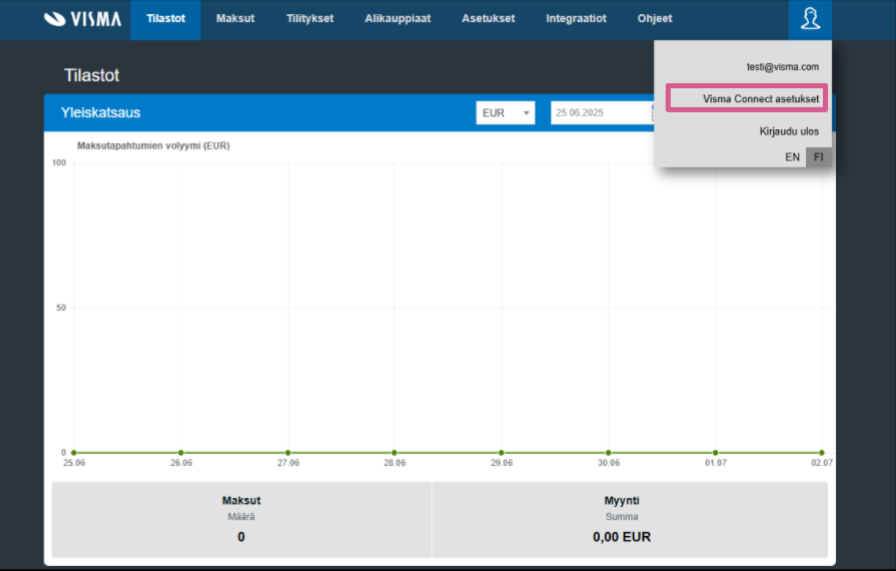Open the Tilastot tab
This screenshot has height=571, width=896.
[165, 19]
